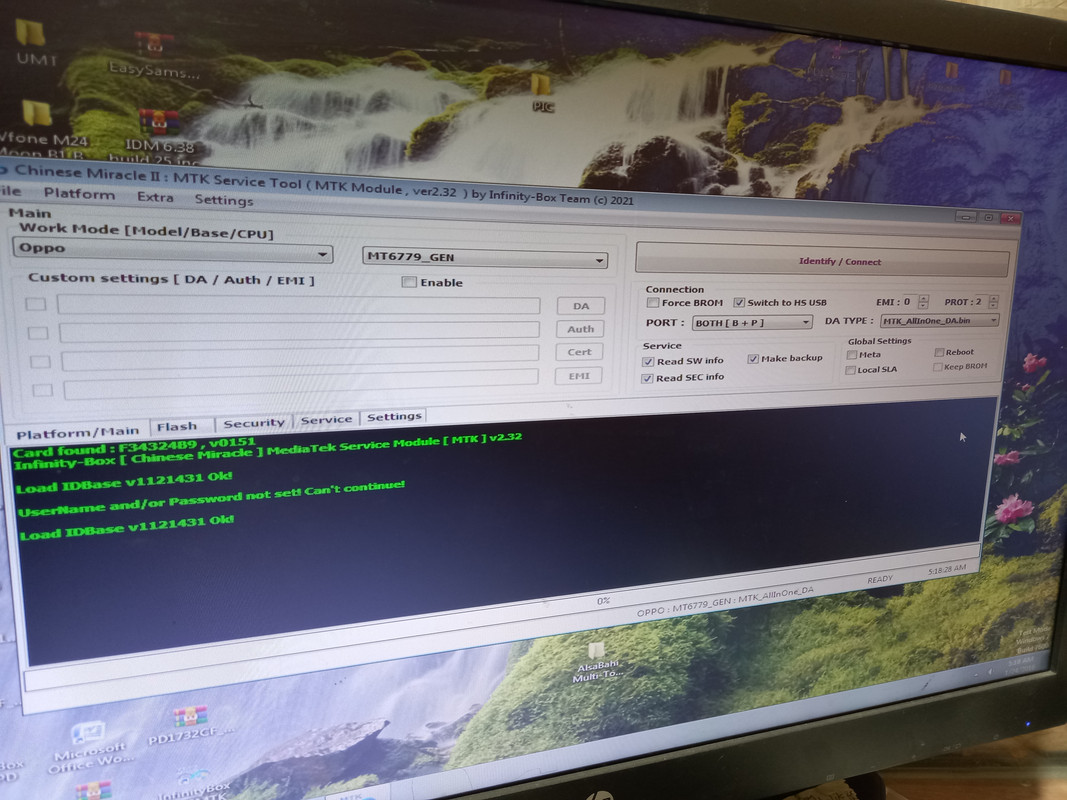Expand the MT6779_GEN CPU dropdown
This screenshot has width=1067, height=800.
[x=485, y=258]
